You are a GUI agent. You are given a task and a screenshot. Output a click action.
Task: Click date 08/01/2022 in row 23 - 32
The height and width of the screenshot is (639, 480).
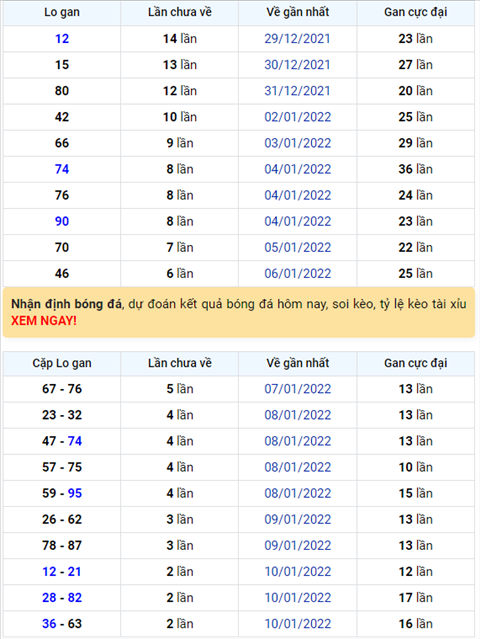click(x=297, y=415)
